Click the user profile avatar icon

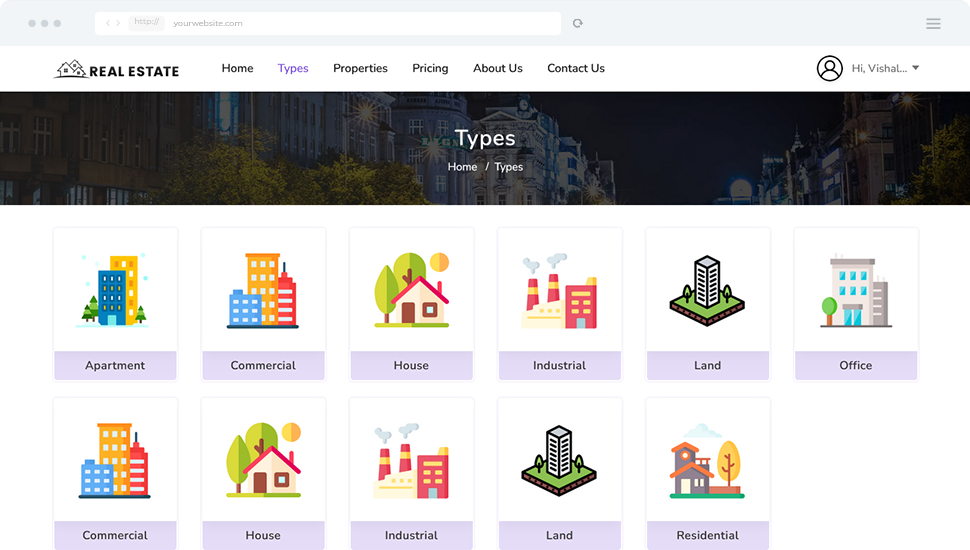coord(829,68)
